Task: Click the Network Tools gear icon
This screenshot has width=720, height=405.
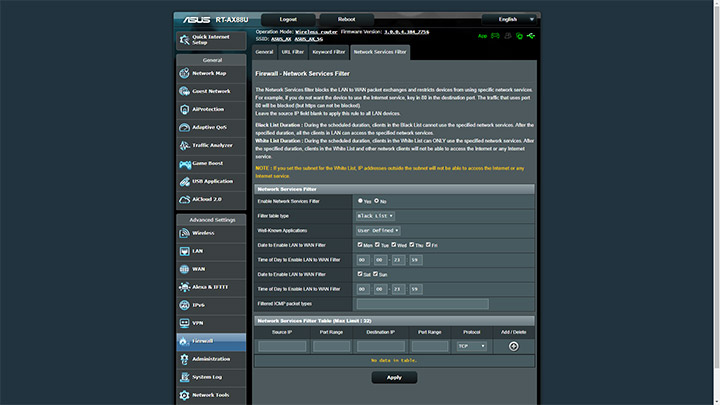Action: point(185,395)
